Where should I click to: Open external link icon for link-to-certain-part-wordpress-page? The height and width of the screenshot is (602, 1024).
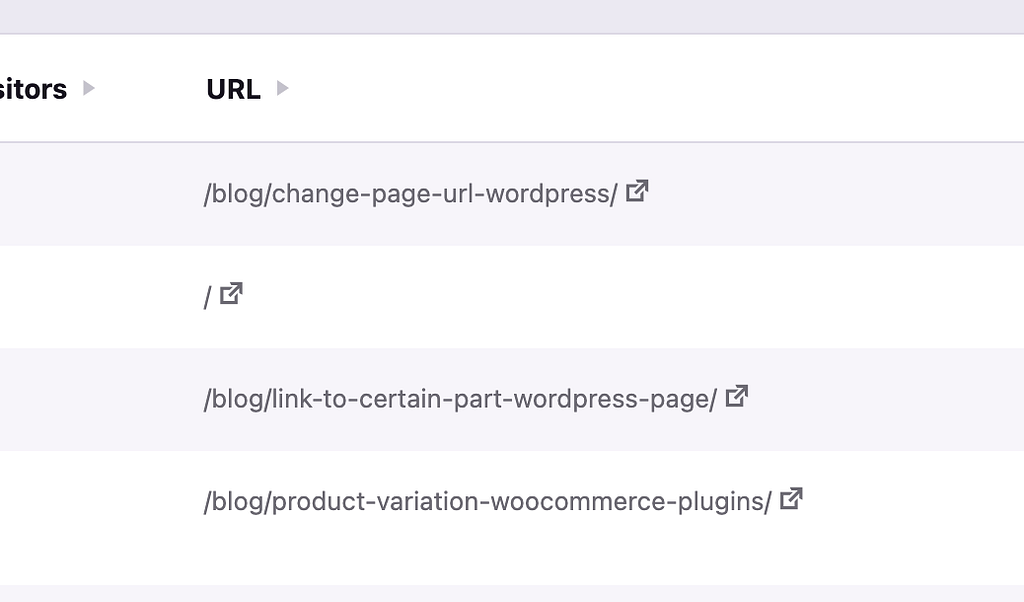click(737, 396)
